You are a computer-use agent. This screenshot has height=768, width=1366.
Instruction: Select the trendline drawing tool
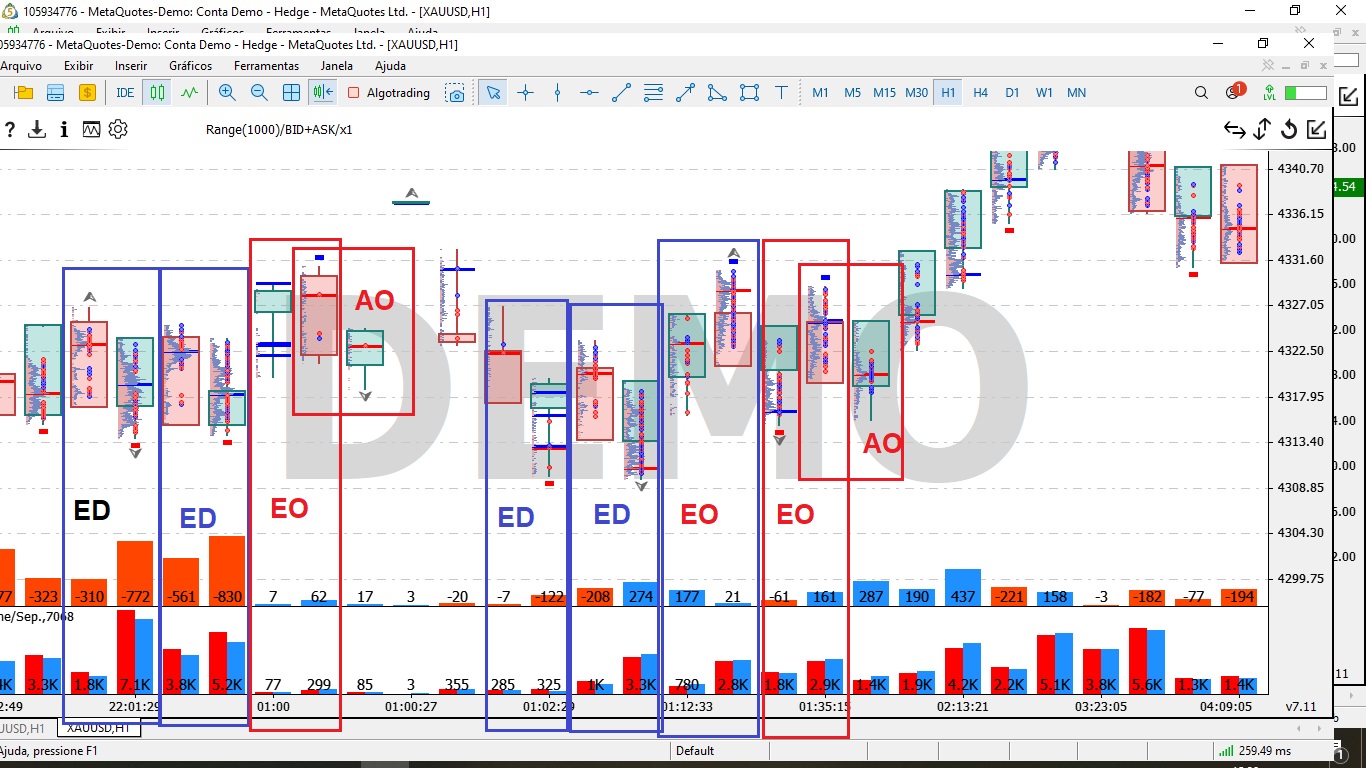[x=621, y=93]
